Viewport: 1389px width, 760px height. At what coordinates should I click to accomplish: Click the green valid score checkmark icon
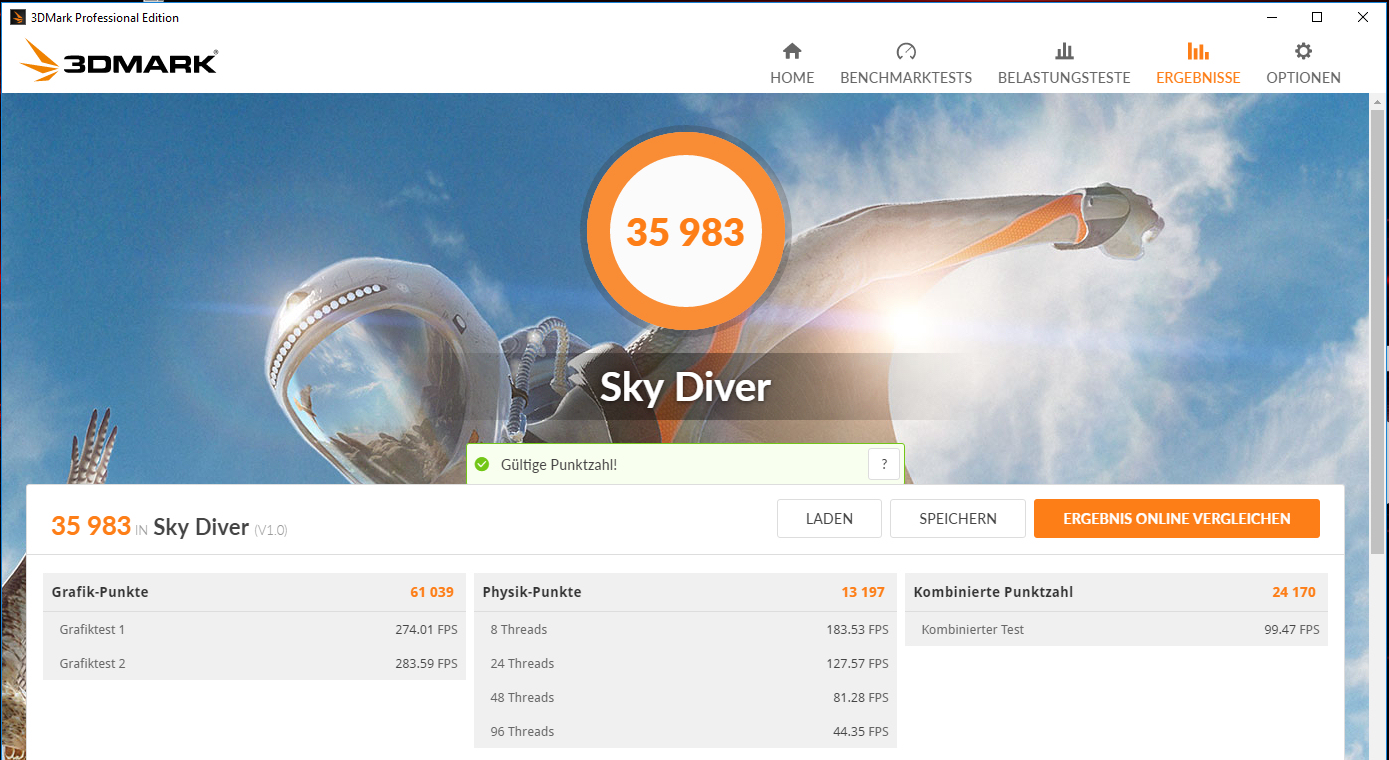point(482,464)
